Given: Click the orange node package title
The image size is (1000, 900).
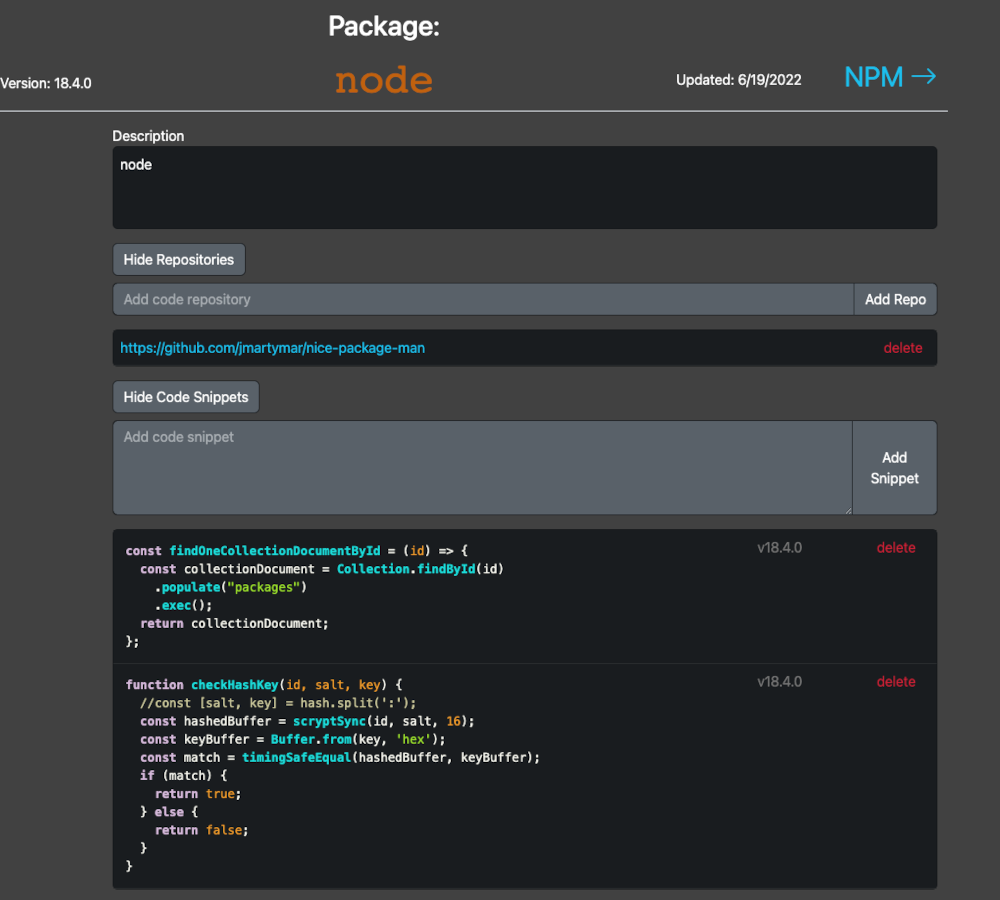Looking at the screenshot, I should (x=384, y=80).
